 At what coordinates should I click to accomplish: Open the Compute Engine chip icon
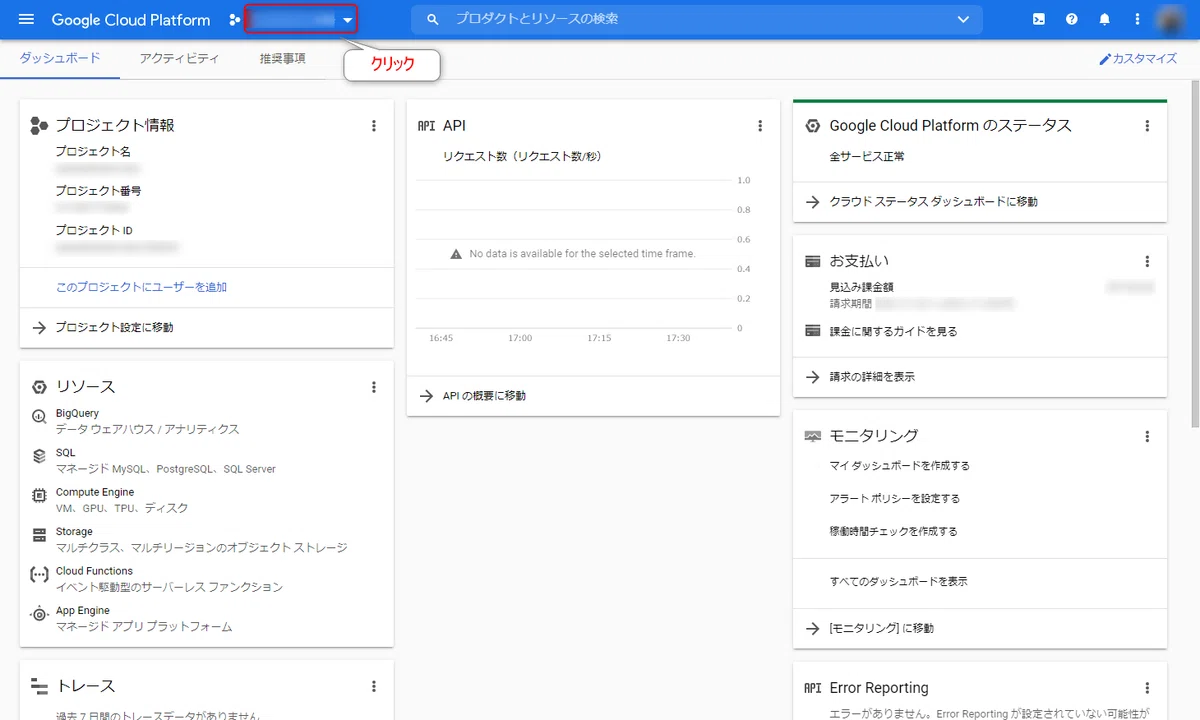[39, 495]
